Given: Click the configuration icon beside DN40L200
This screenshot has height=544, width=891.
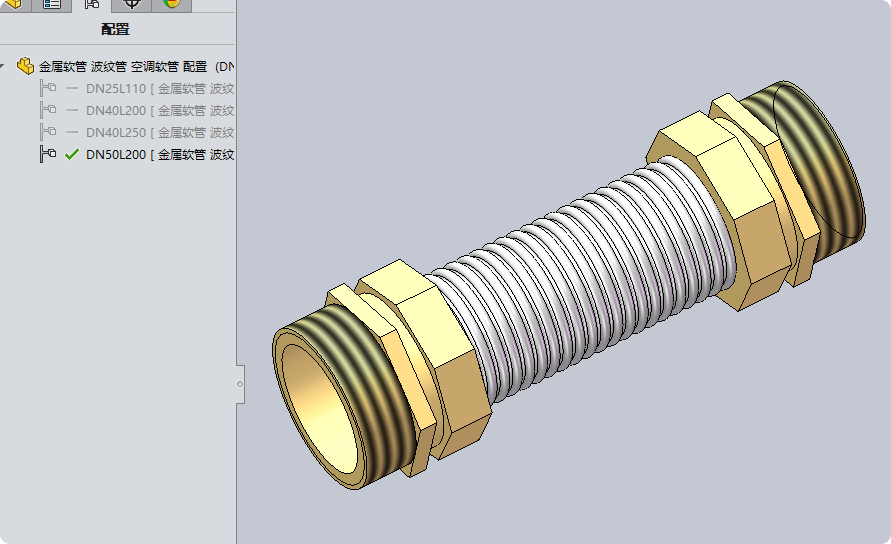Looking at the screenshot, I should click(x=48, y=110).
